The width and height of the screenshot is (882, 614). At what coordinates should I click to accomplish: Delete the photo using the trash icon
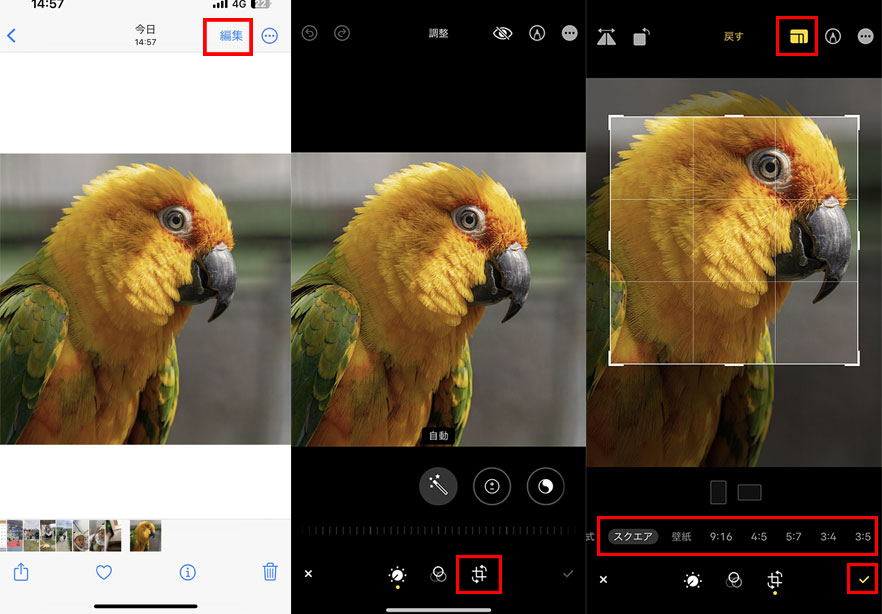(x=269, y=572)
